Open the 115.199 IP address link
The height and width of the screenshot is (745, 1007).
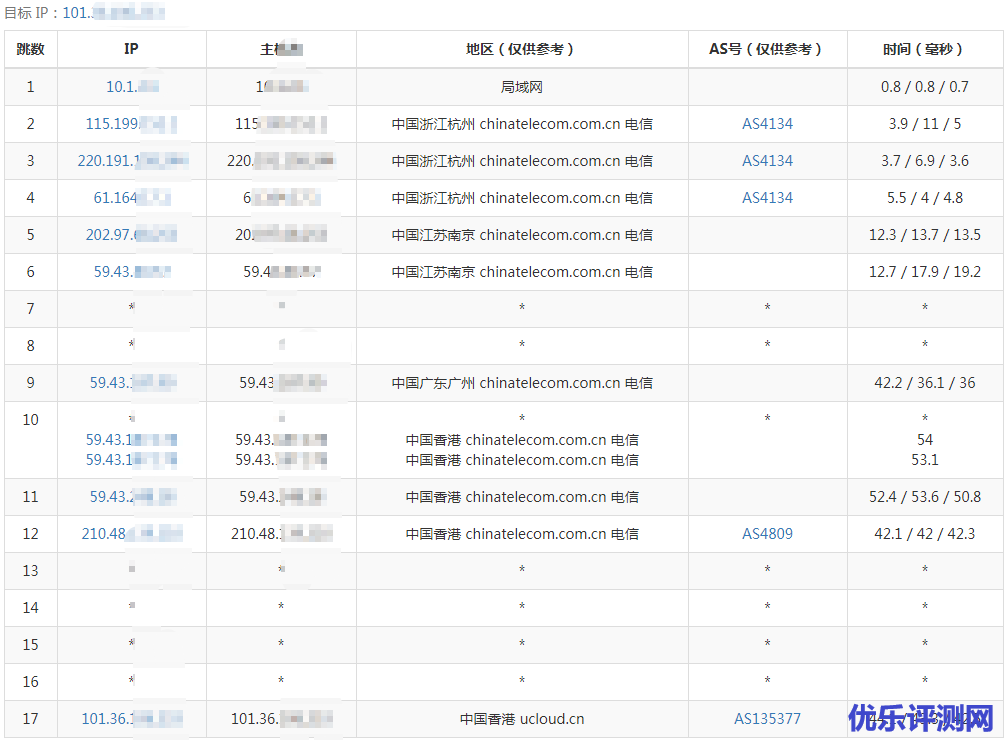[131, 124]
